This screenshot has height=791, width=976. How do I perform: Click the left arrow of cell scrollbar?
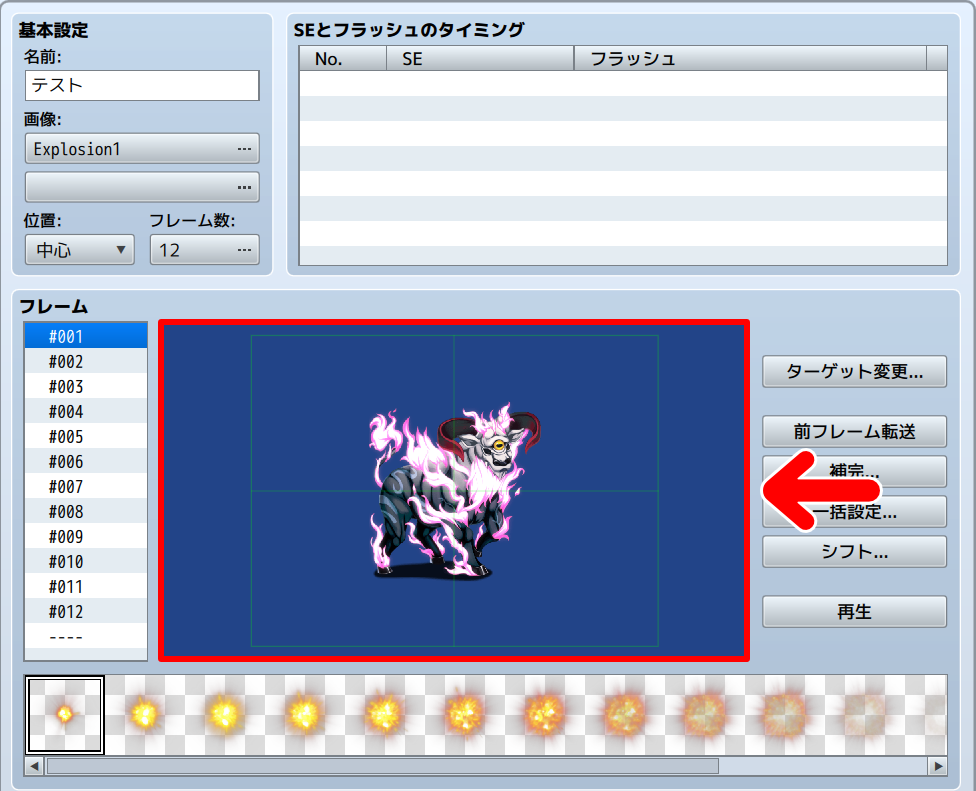(34, 766)
